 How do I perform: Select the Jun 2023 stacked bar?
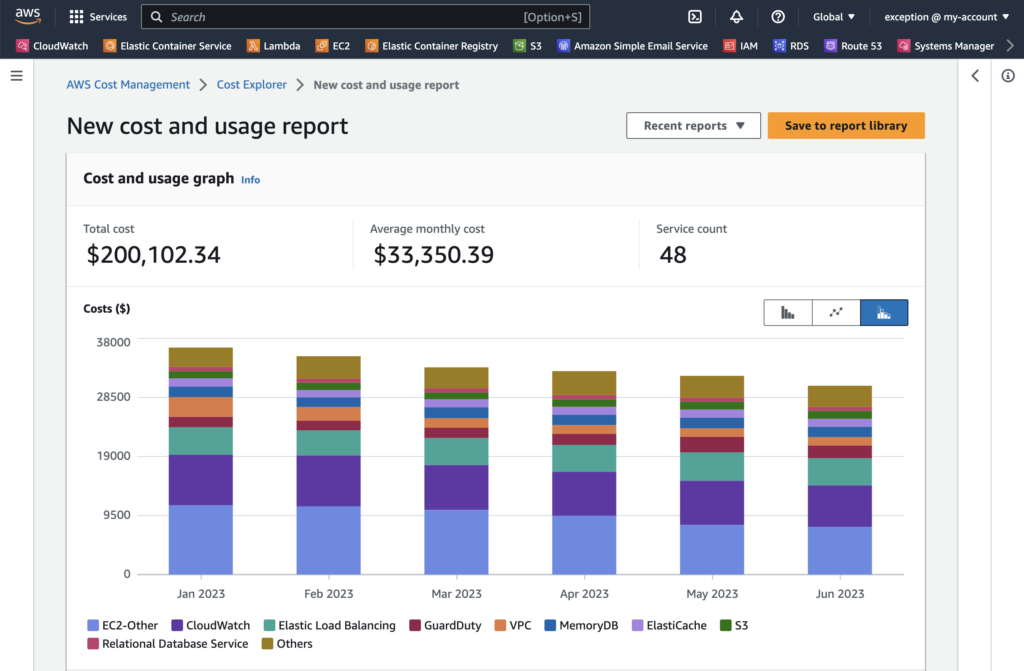pos(840,480)
